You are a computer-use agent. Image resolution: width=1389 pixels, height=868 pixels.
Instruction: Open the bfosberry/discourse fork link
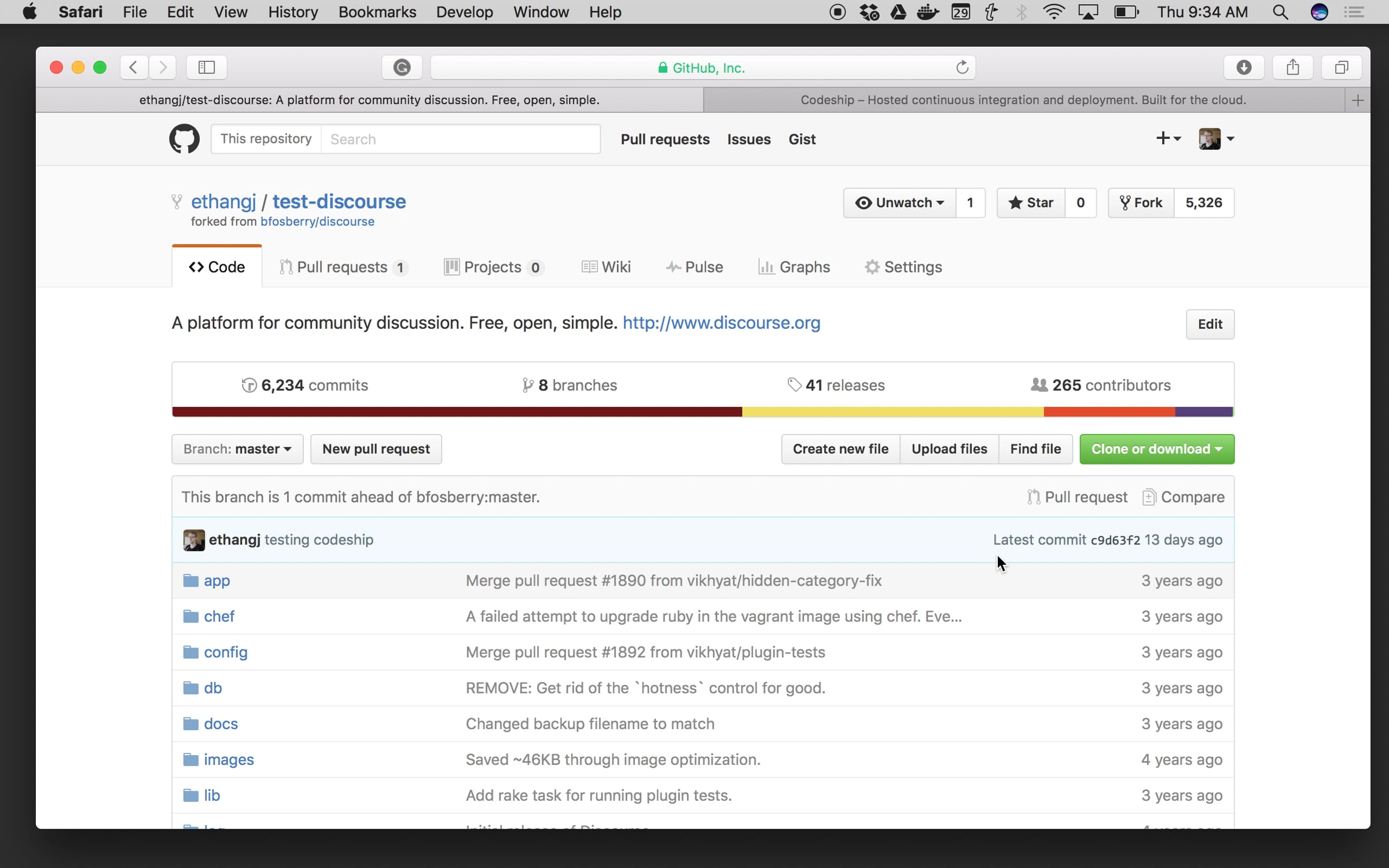317,222
